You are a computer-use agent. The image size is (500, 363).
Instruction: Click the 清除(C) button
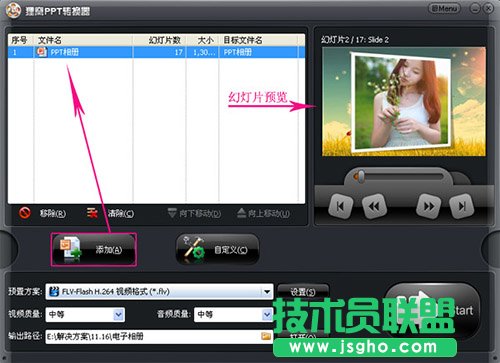click(121, 213)
